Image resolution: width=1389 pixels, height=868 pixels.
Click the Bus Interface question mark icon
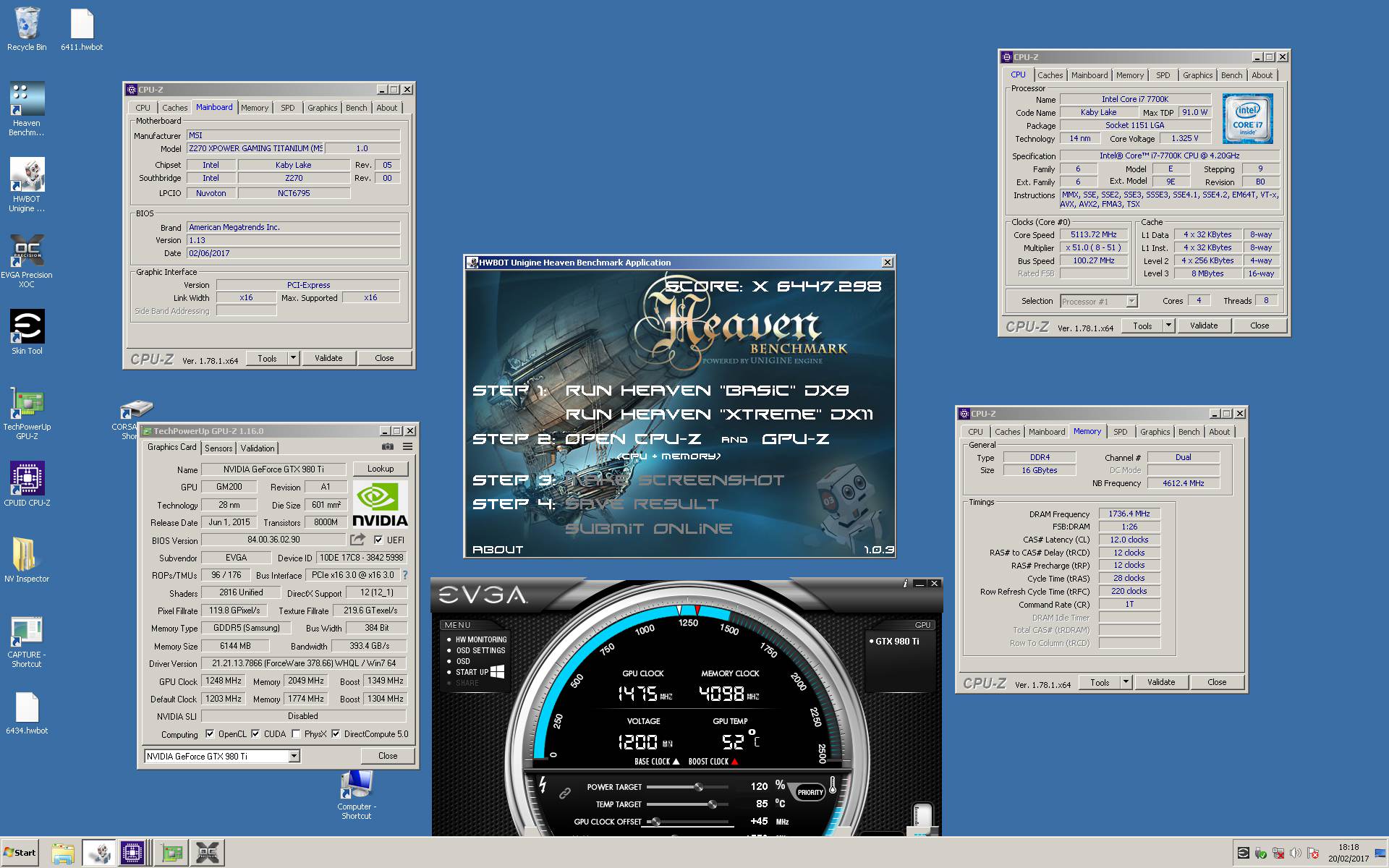pyautogui.click(x=404, y=575)
